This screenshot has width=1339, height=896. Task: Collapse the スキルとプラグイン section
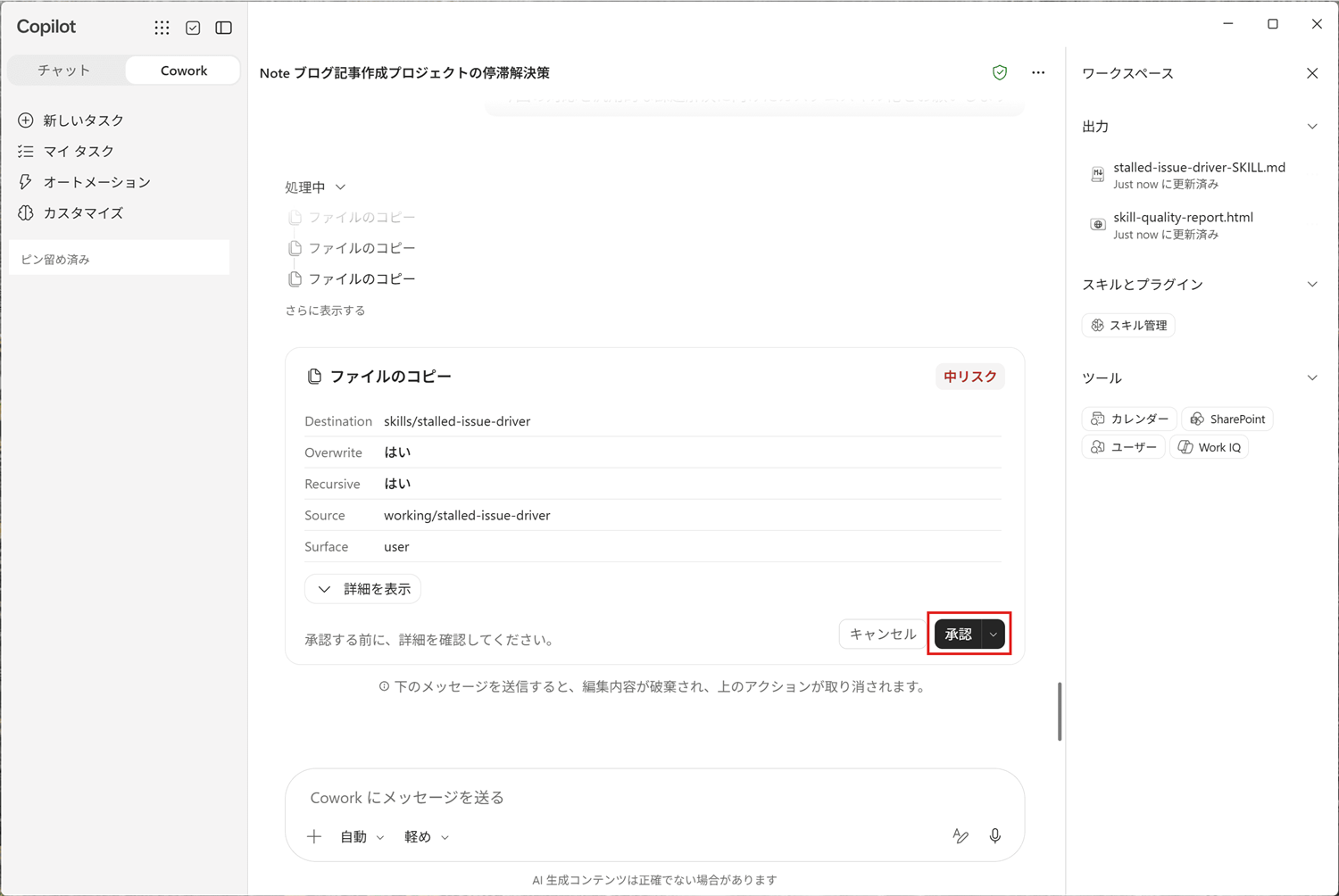[1312, 285]
